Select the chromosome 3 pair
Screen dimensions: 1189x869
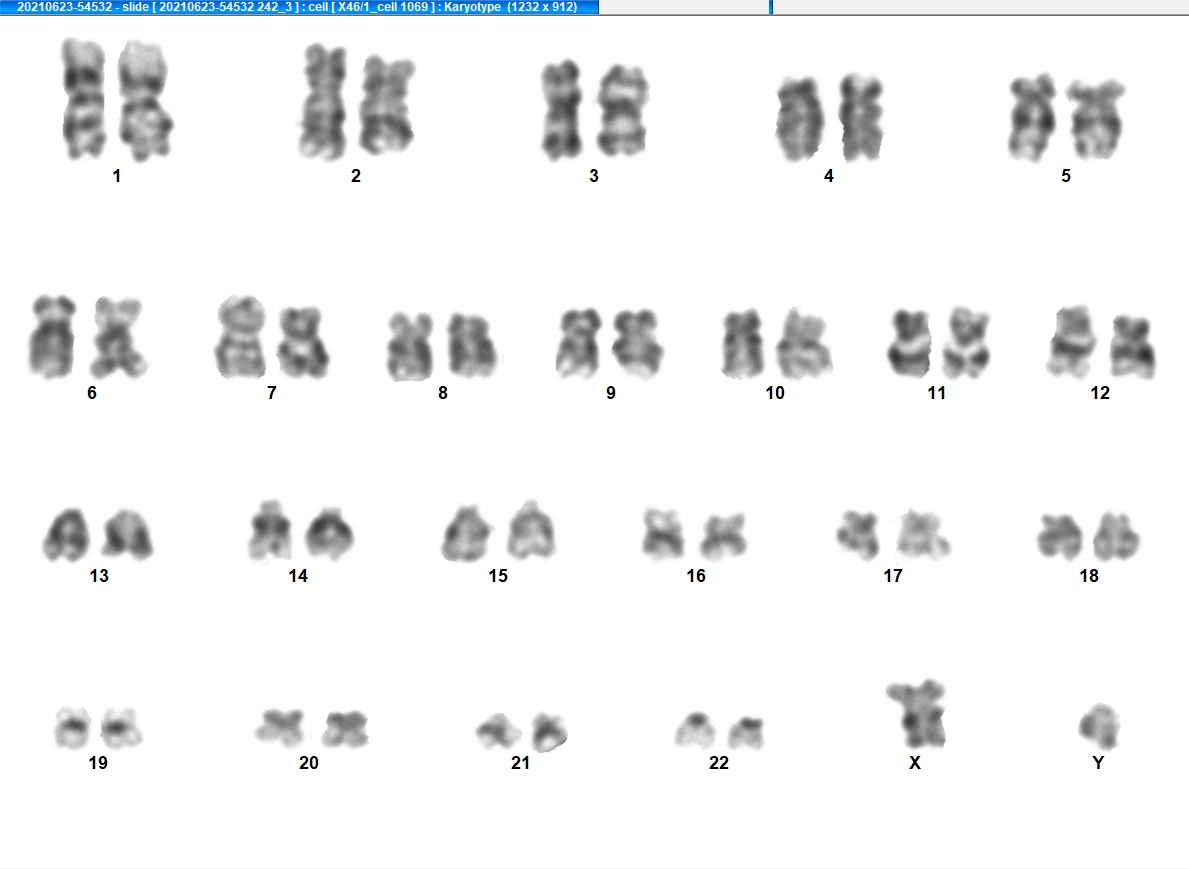point(594,110)
